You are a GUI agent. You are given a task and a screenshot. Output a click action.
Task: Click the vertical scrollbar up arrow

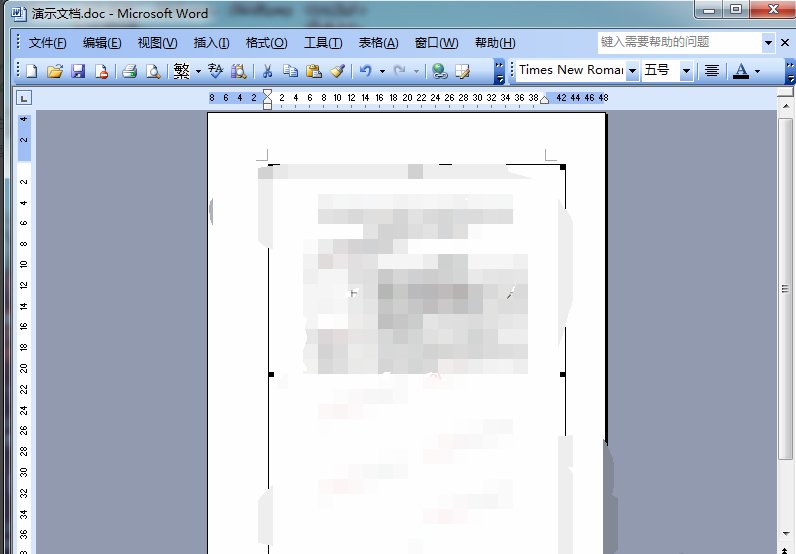(x=786, y=106)
